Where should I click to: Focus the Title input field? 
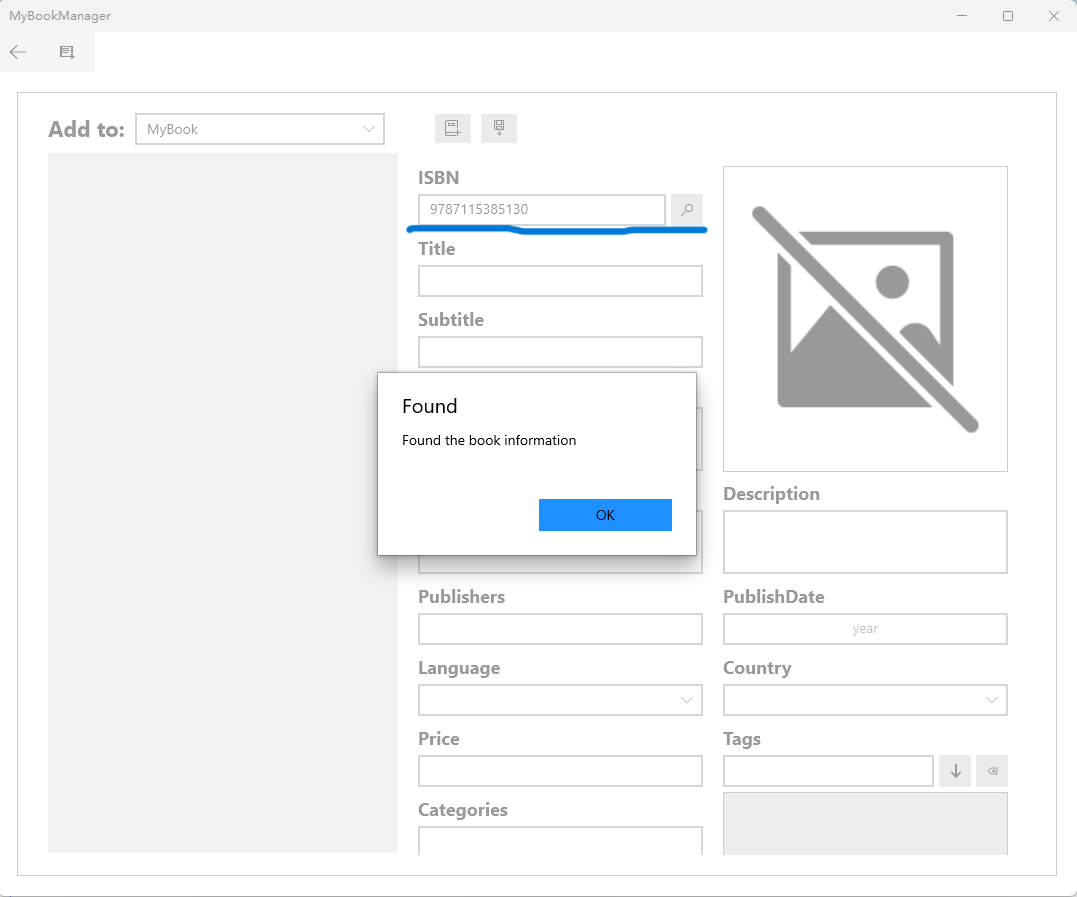pos(560,281)
